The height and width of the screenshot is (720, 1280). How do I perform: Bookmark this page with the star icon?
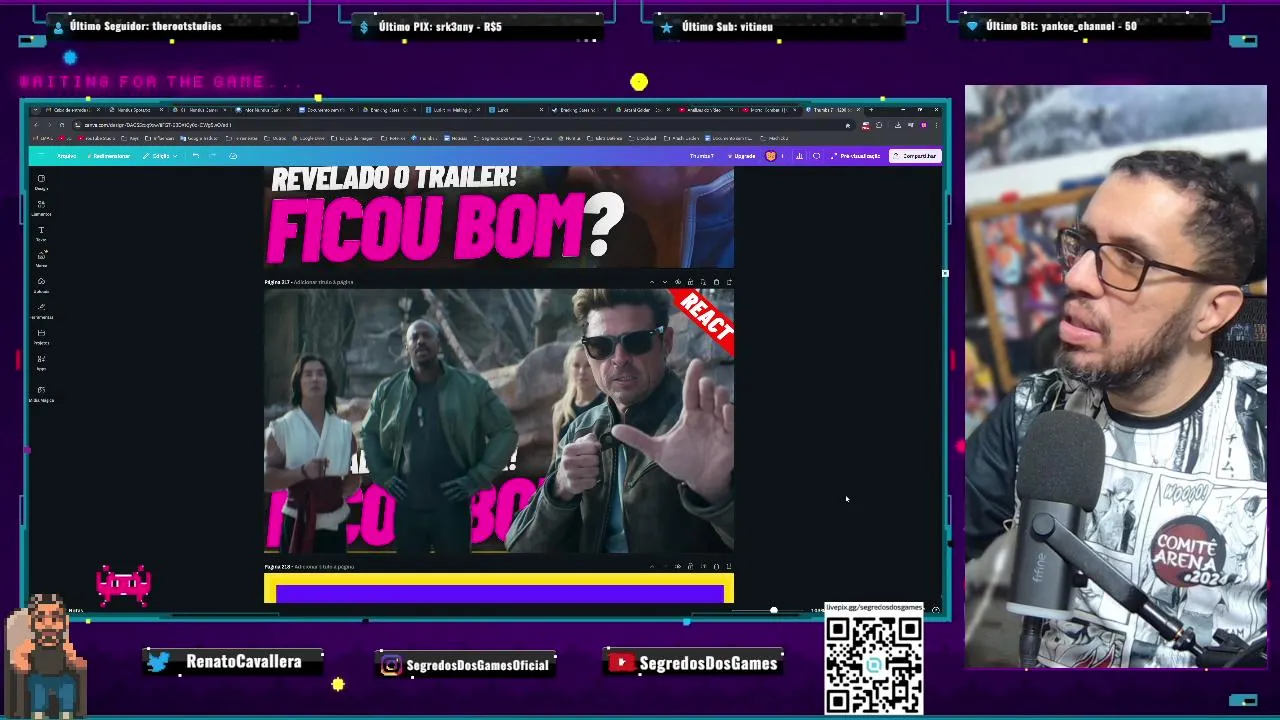coord(848,125)
